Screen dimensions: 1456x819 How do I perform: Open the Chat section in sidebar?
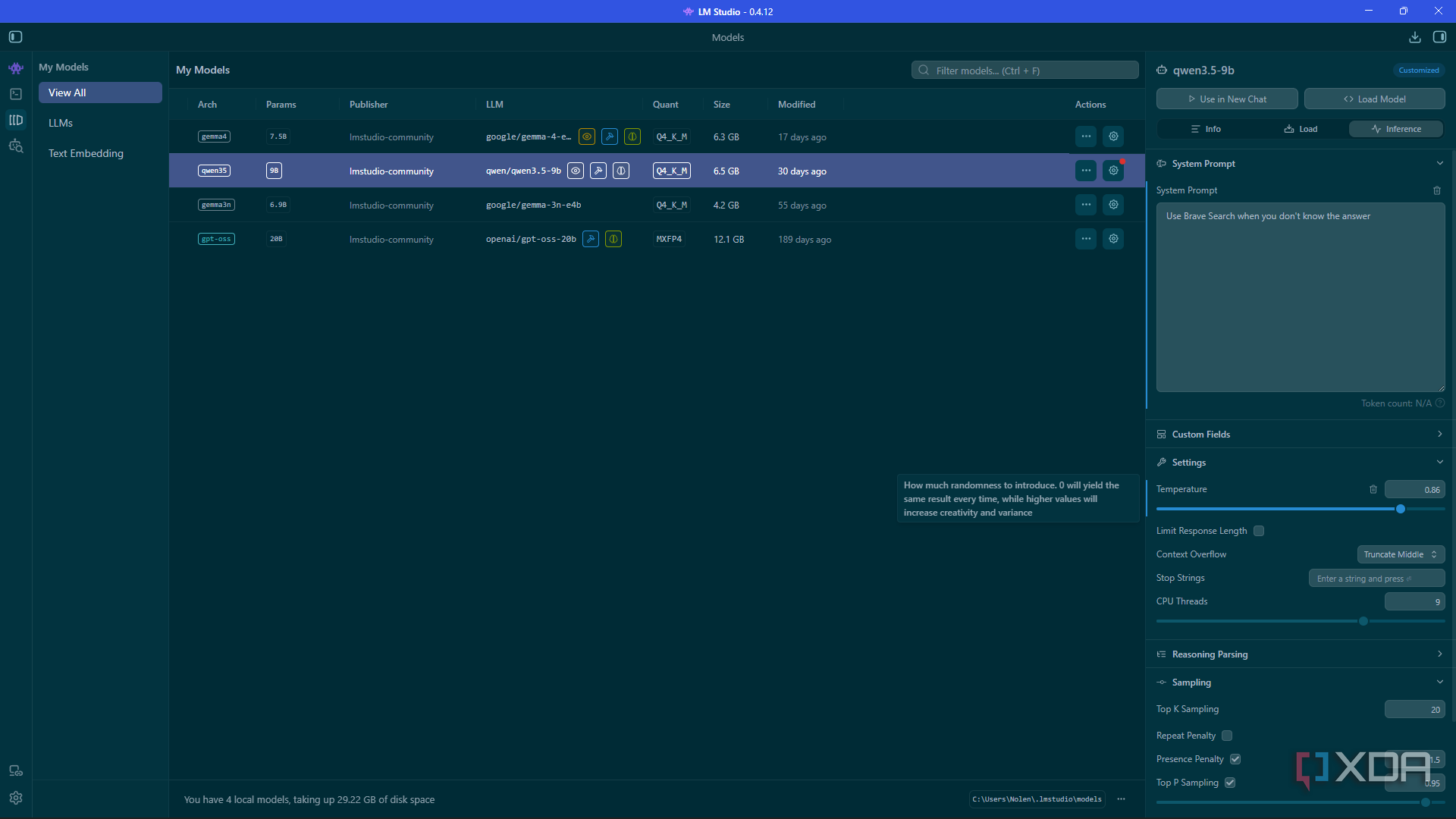(x=16, y=68)
